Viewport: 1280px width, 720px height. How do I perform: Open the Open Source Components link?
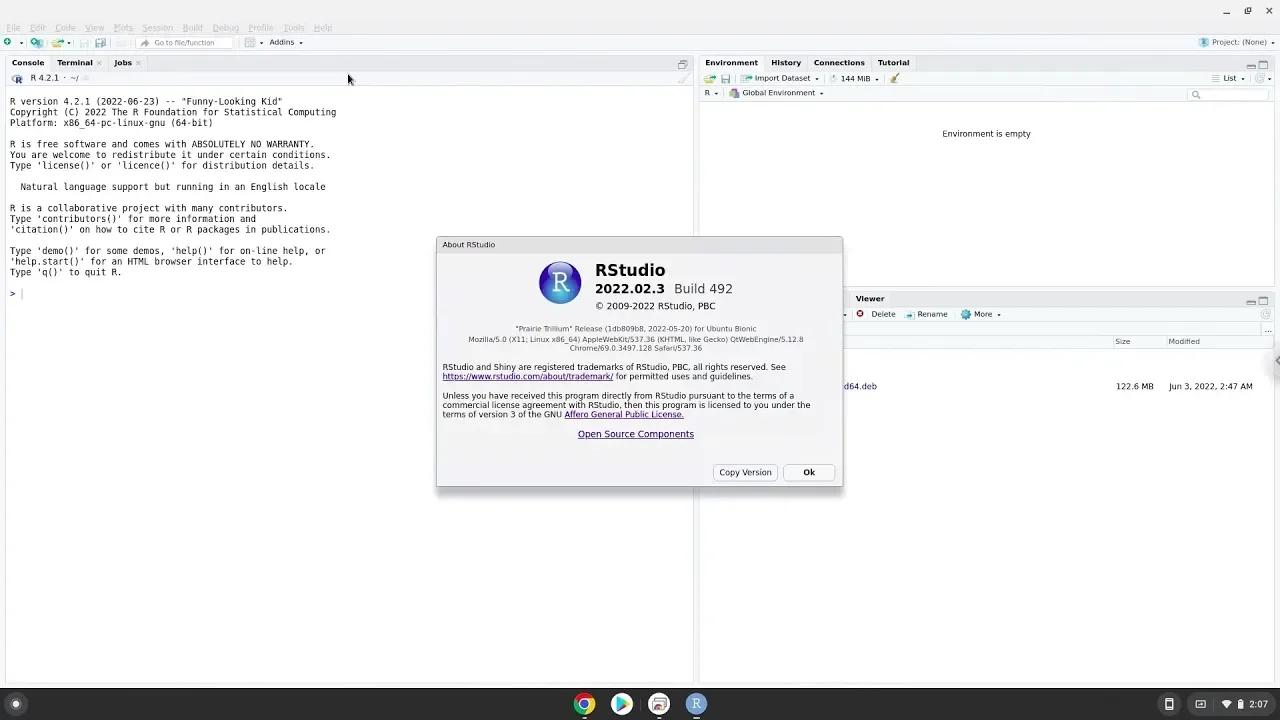[x=636, y=434]
